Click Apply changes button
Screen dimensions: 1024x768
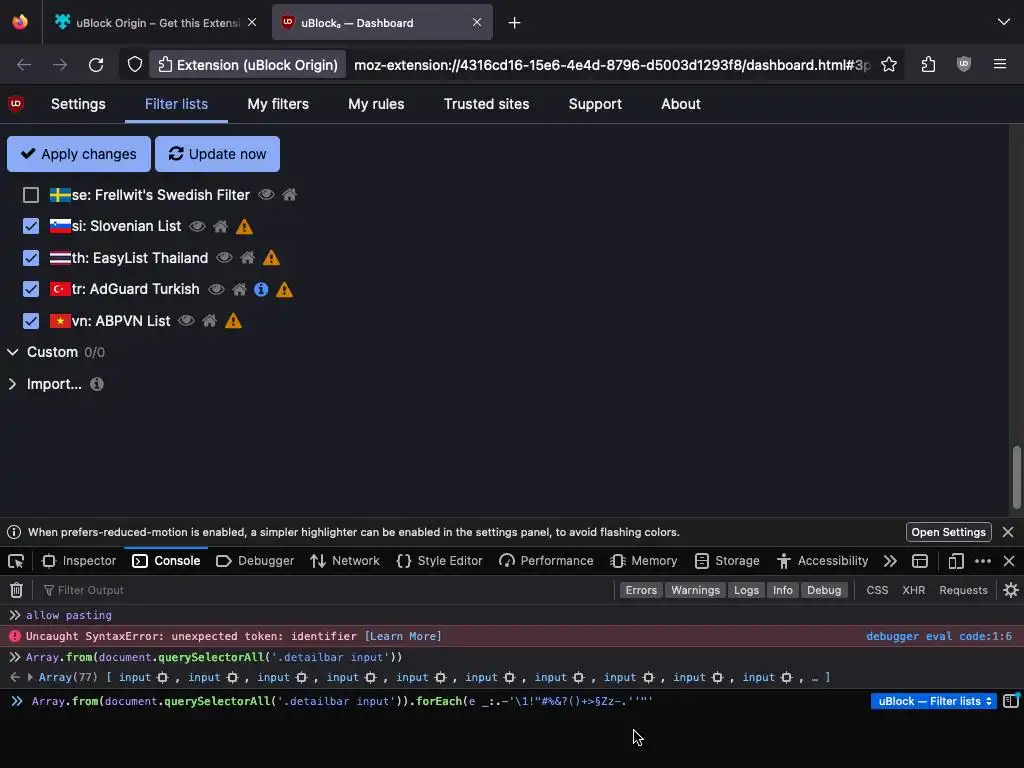[78, 154]
